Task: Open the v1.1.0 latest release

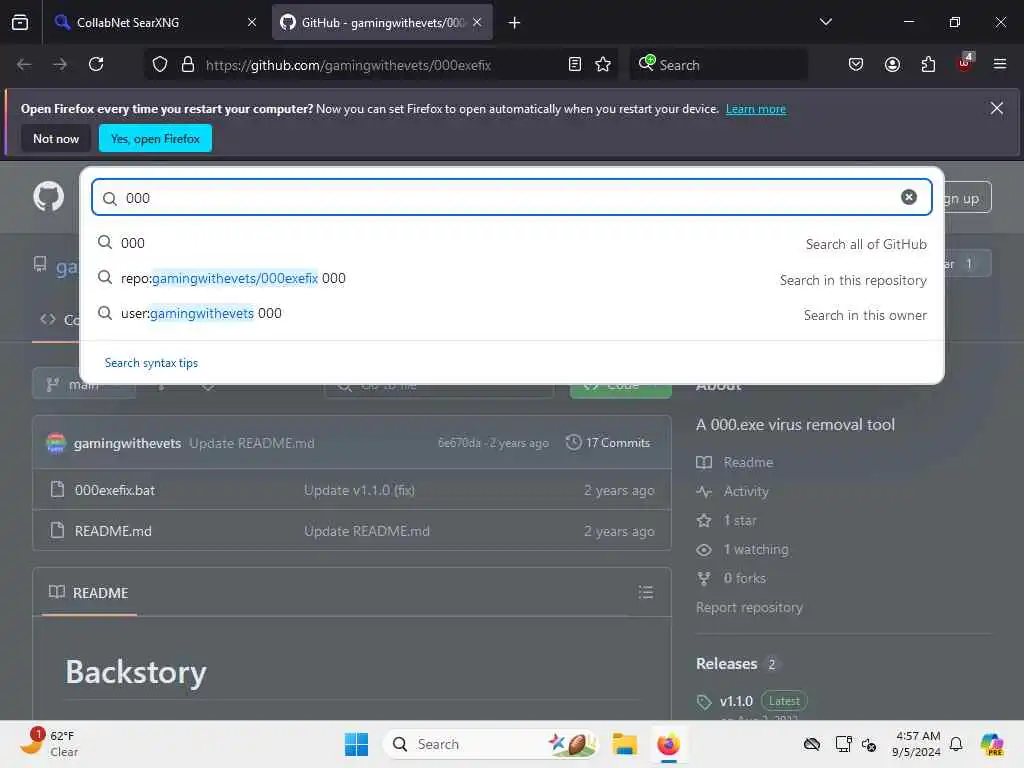Action: pos(736,701)
